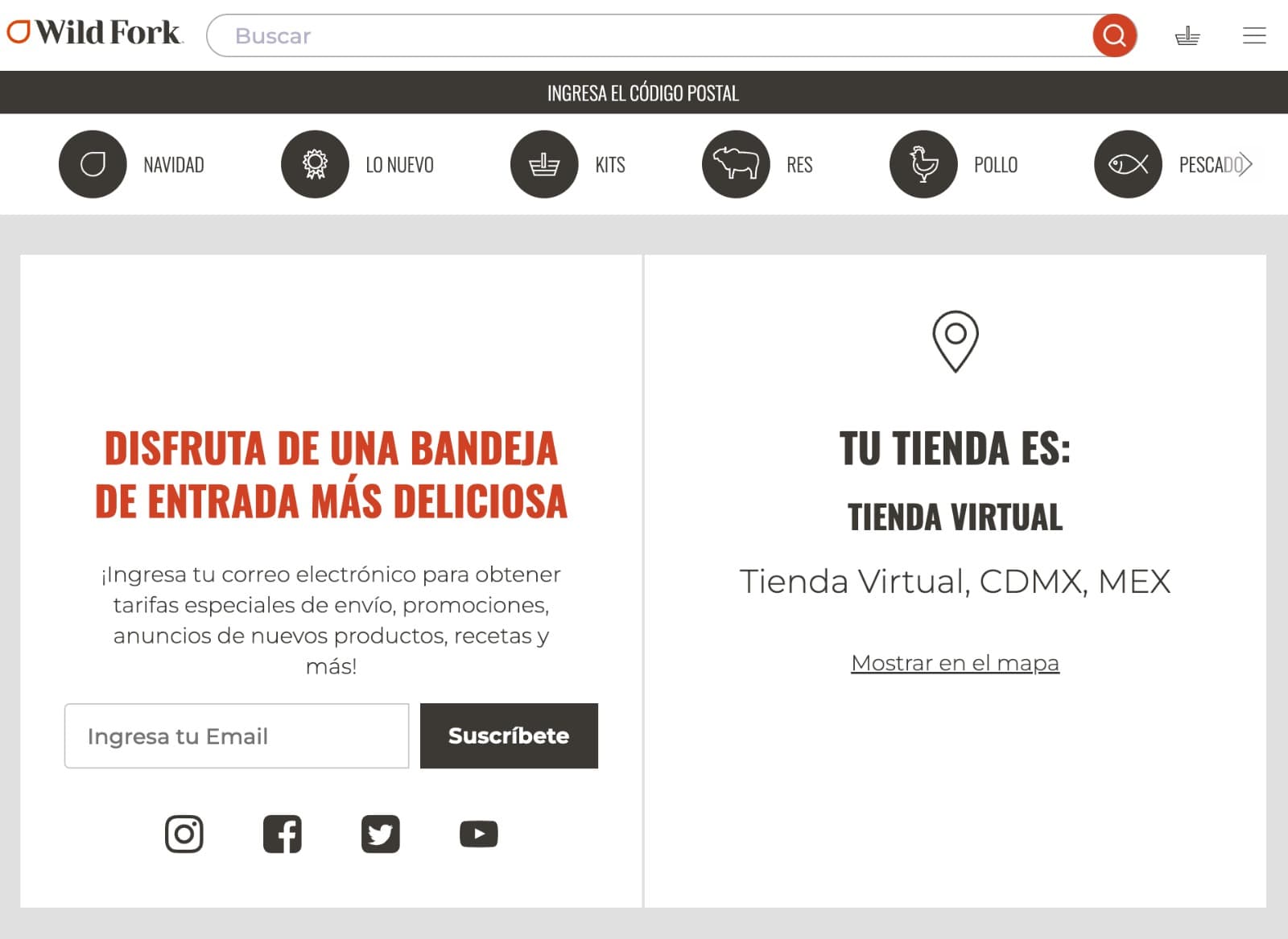Select the Res beef category
Image resolution: width=1288 pixels, height=939 pixels.
735,163
